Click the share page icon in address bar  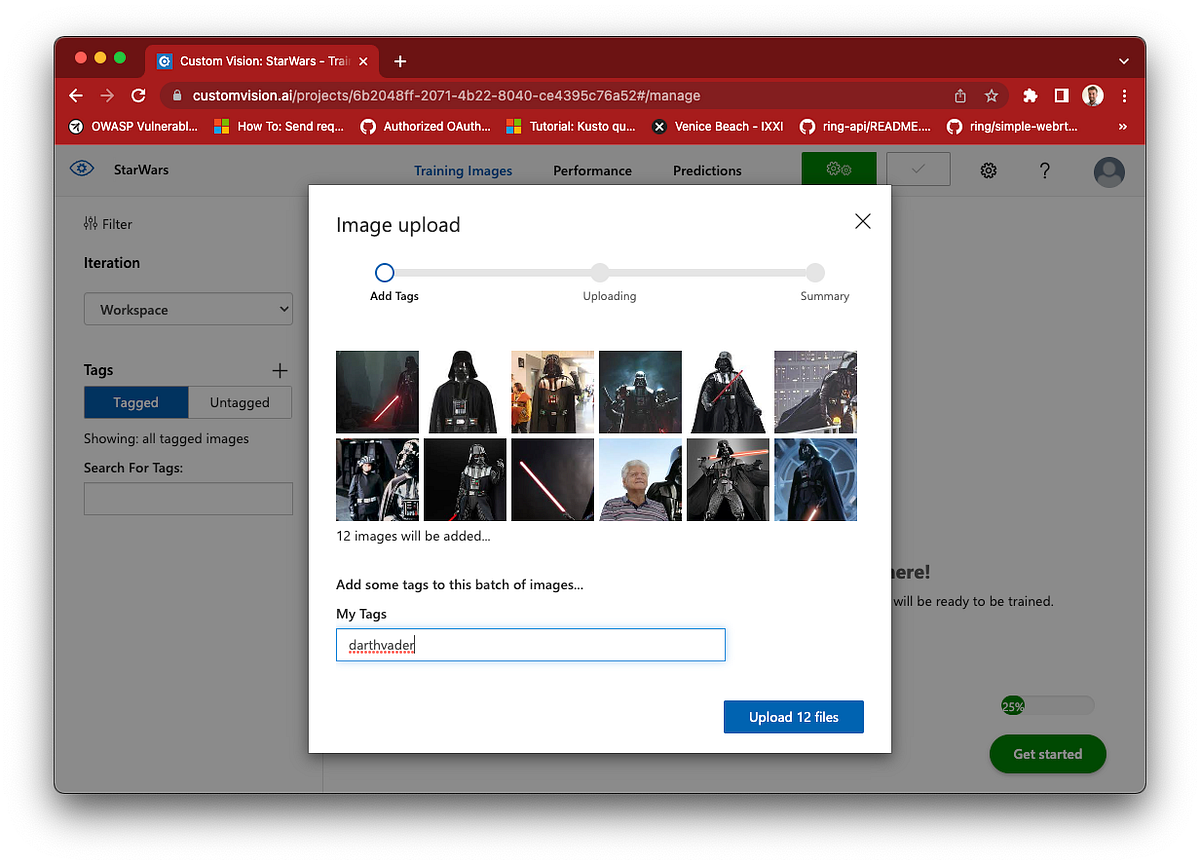960,96
